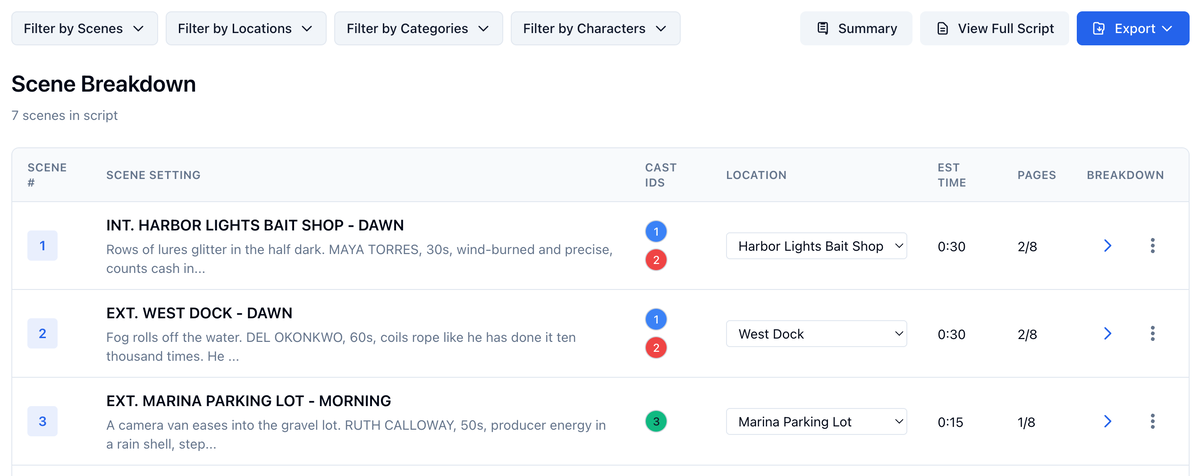
Task: Open the Filter by Categories dropdown
Action: point(418,29)
